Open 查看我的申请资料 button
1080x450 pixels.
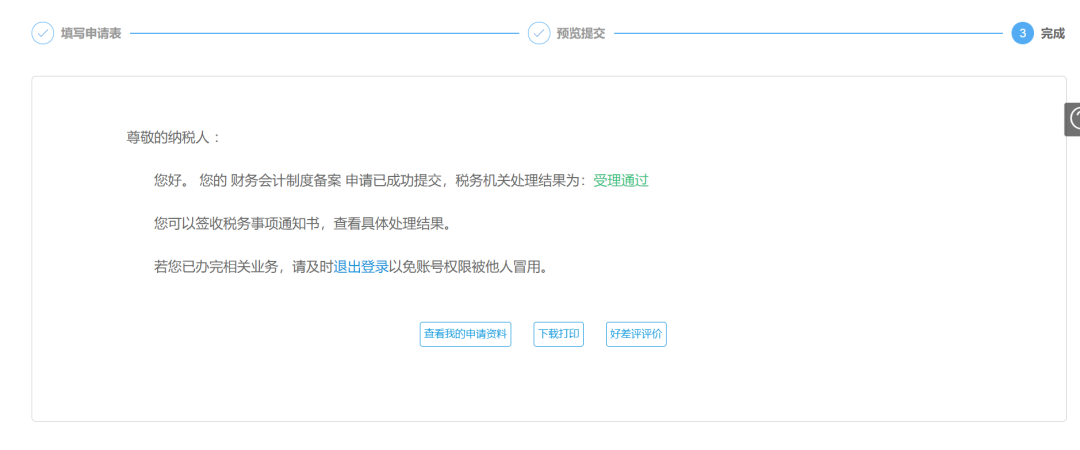465,335
